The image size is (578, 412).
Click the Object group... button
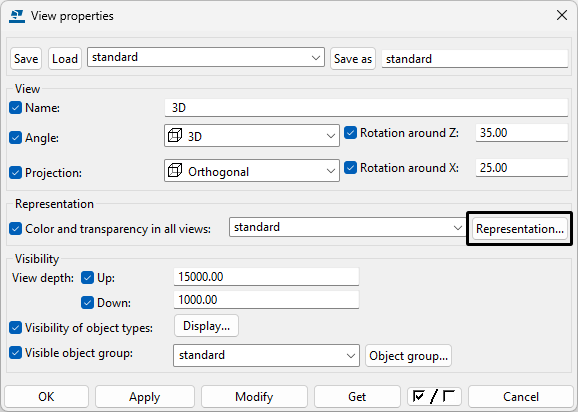click(408, 356)
